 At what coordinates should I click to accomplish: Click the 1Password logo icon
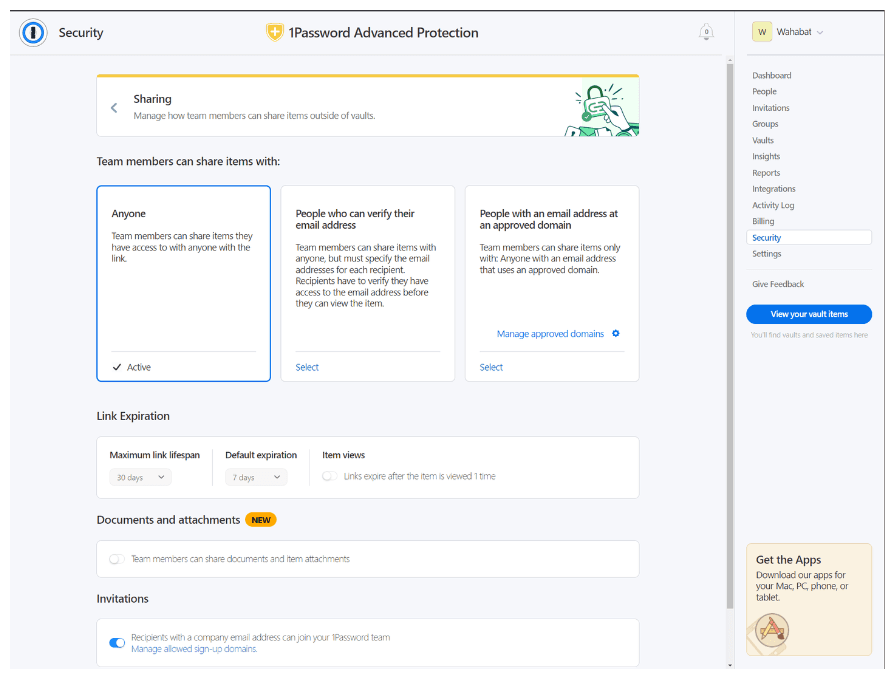[34, 33]
